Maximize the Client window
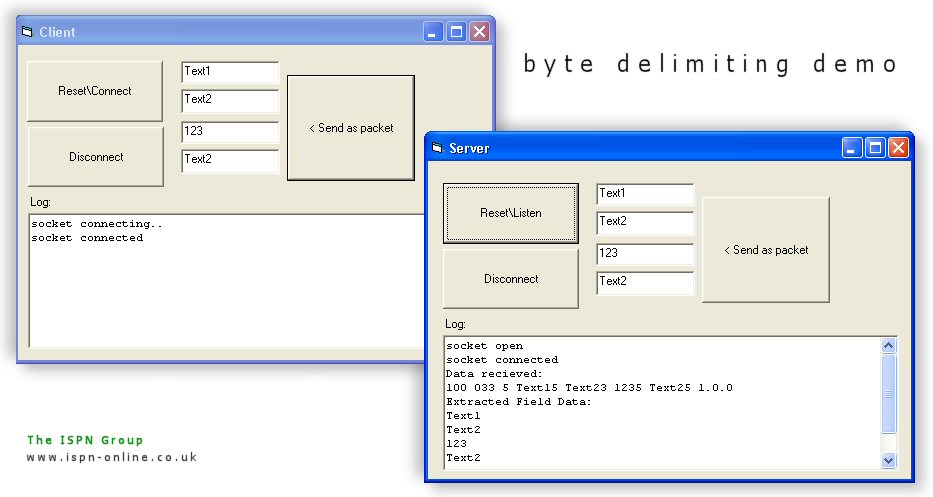This screenshot has width=933, height=497. [456, 32]
